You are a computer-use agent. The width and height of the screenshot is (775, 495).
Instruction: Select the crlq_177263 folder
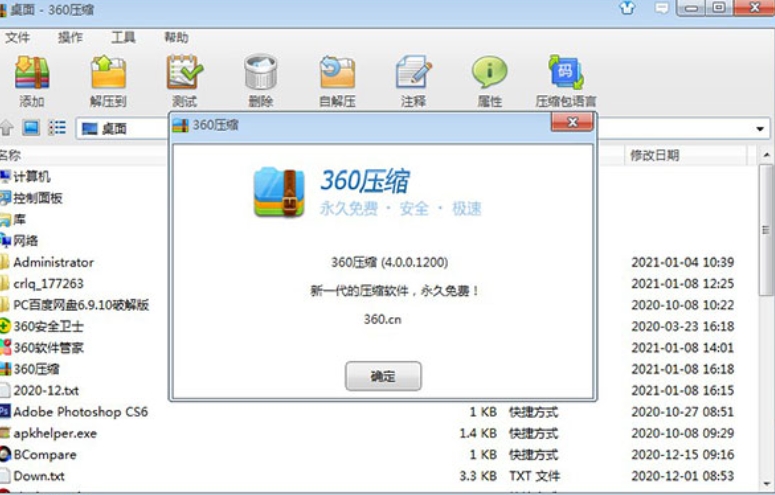[x=42, y=283]
